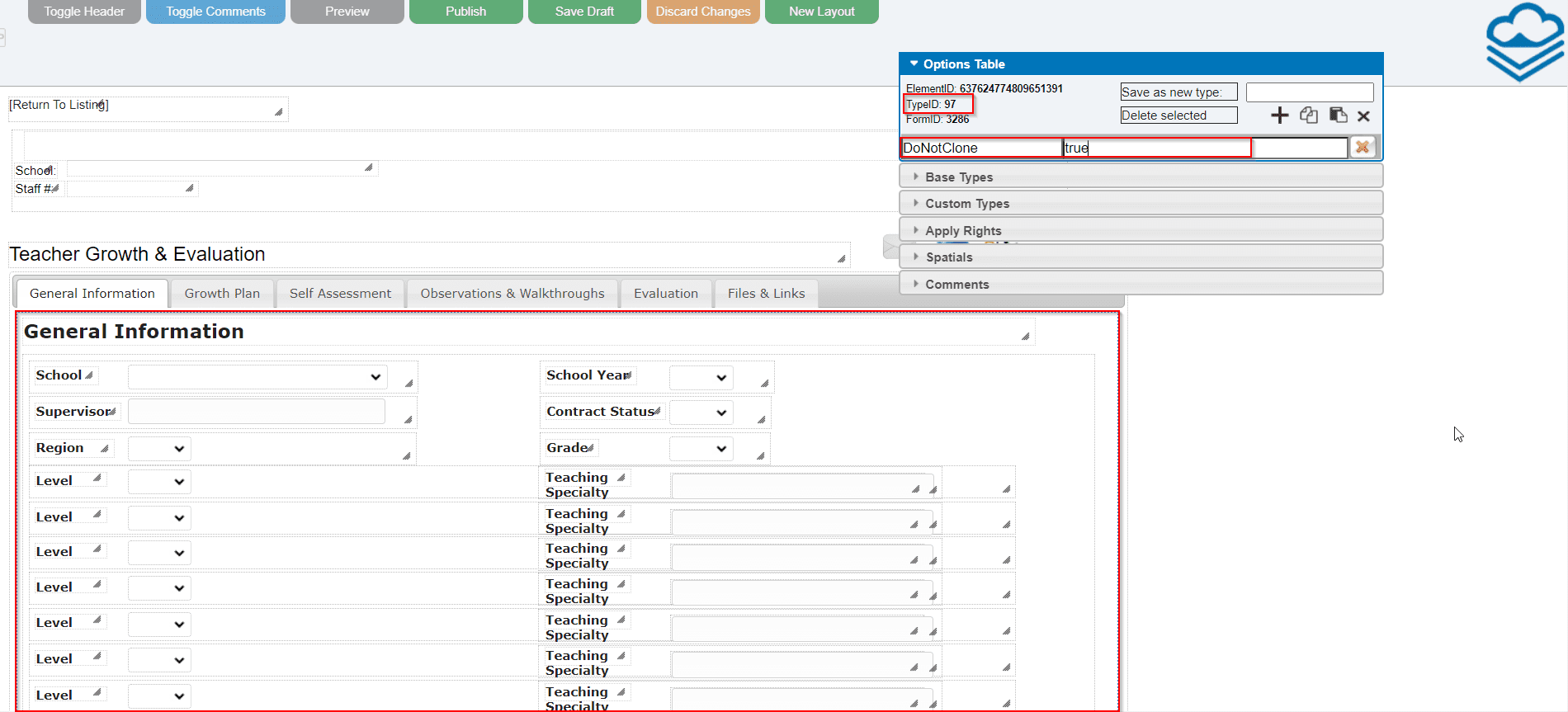
Task: Select the Teacher Growth & Evaluation title
Action: (x=137, y=254)
